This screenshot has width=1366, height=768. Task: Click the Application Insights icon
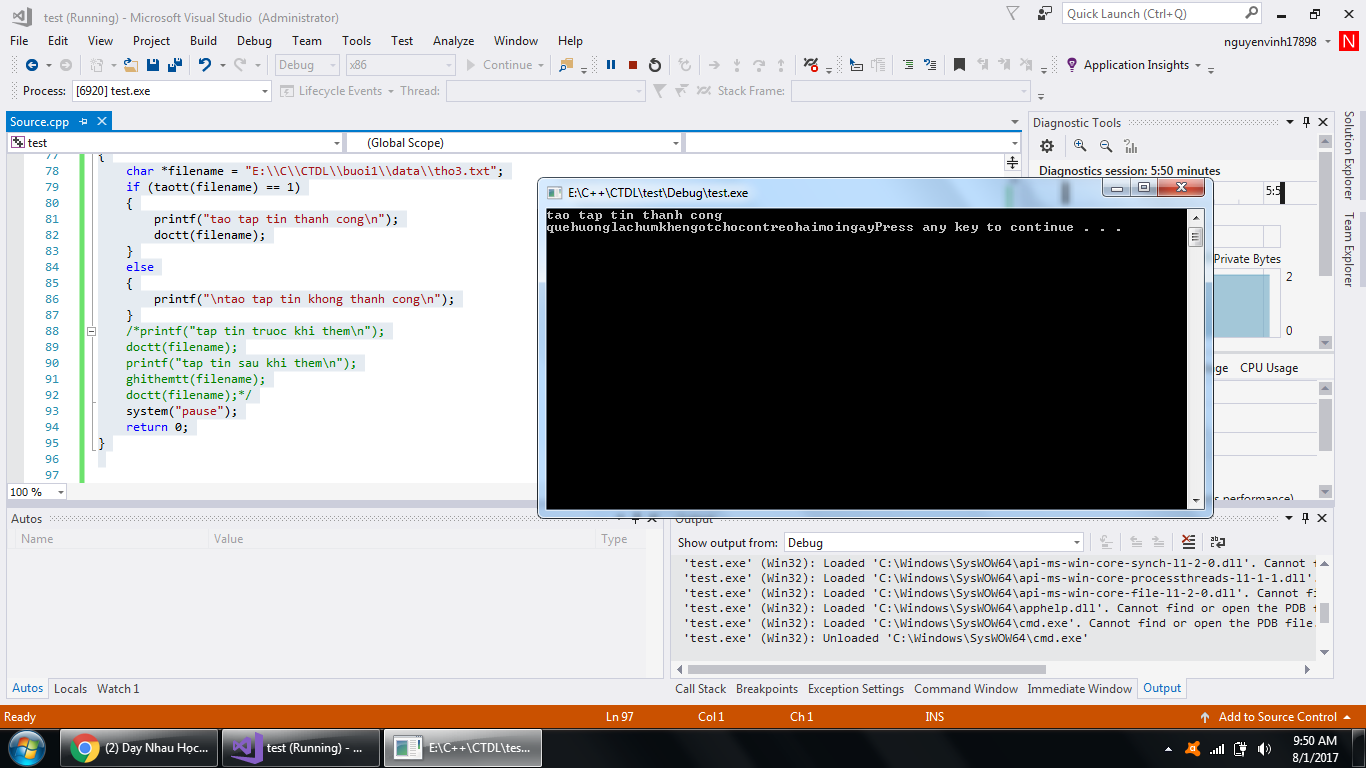[x=1073, y=64]
